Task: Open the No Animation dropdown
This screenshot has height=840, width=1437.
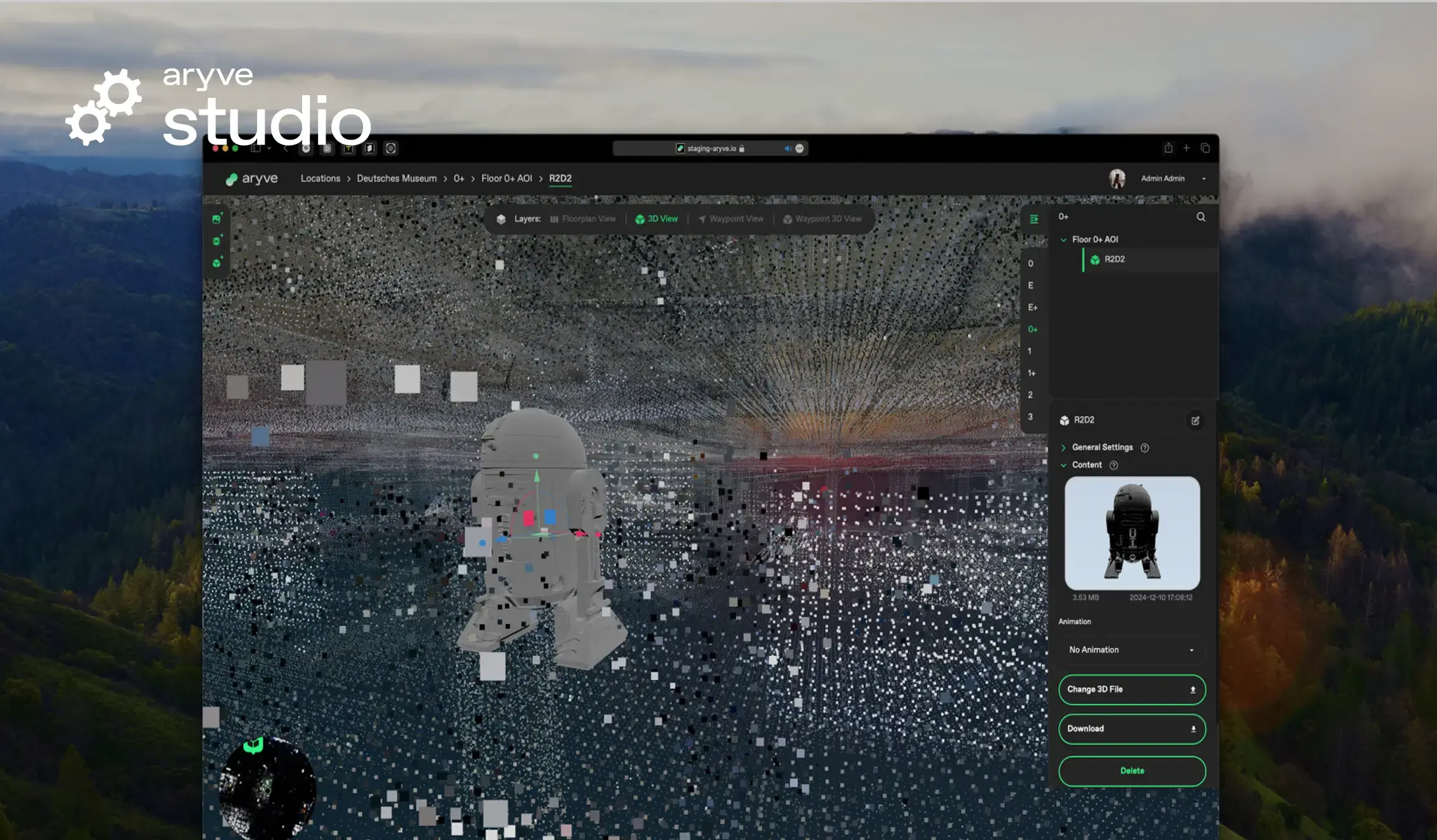Action: tap(1131, 650)
